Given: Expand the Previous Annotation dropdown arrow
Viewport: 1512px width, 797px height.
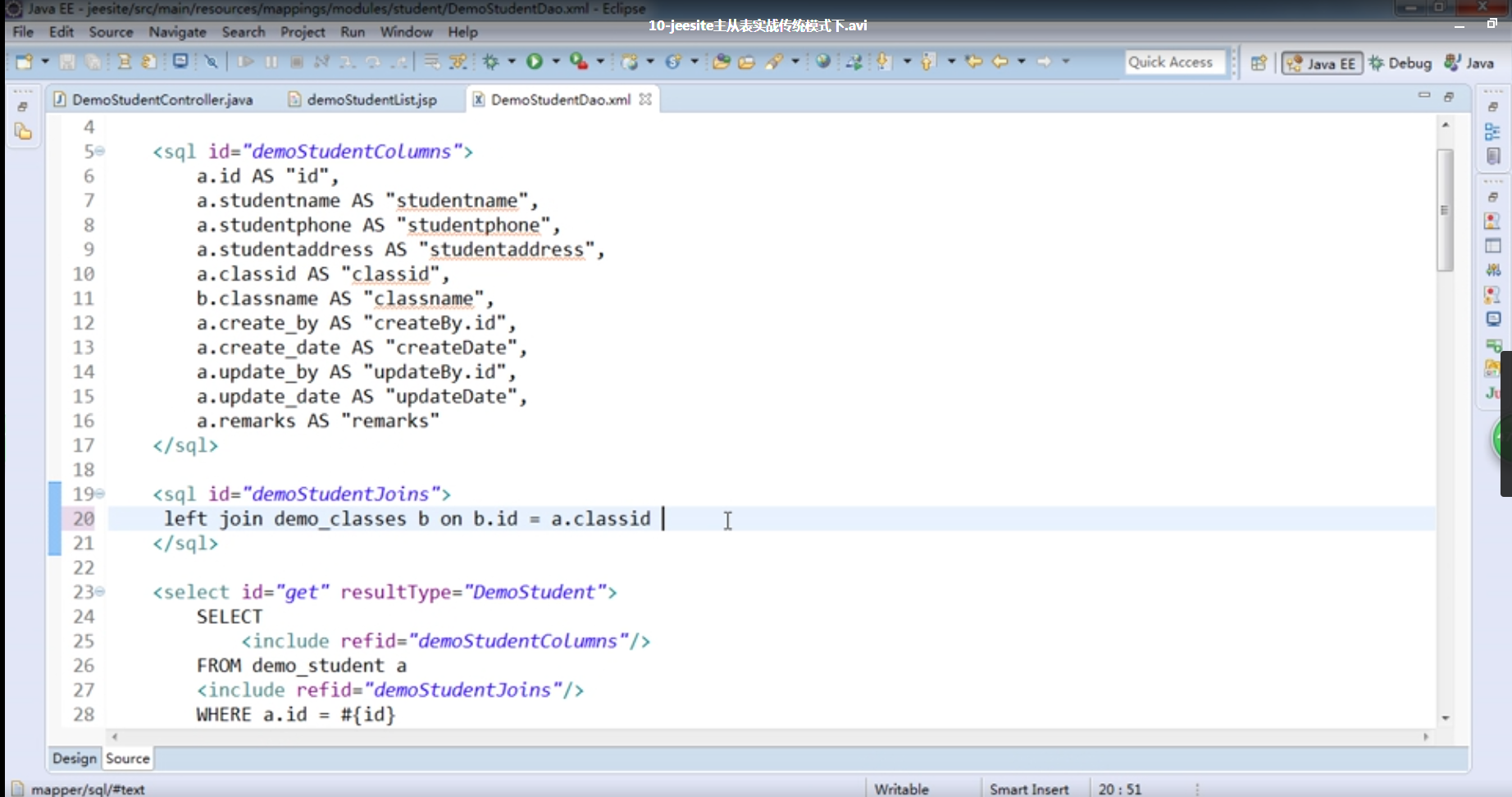Looking at the screenshot, I should (x=951, y=61).
